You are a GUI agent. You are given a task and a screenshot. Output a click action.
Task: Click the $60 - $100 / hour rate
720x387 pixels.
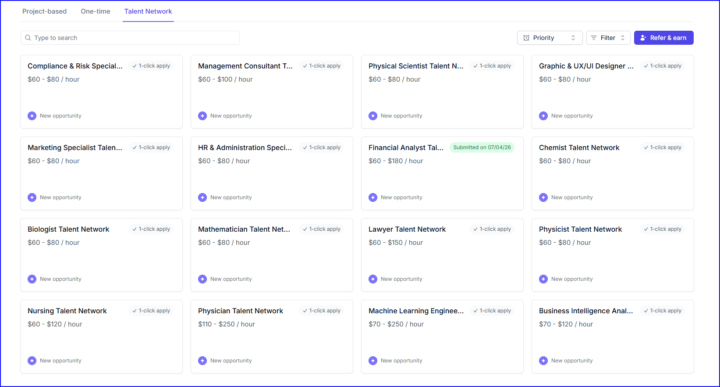[225, 79]
